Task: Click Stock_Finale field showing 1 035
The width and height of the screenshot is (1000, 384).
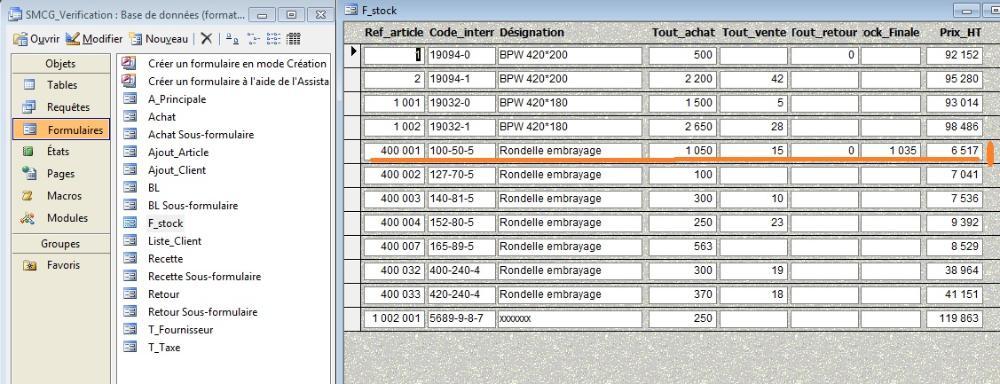Action: (x=890, y=151)
